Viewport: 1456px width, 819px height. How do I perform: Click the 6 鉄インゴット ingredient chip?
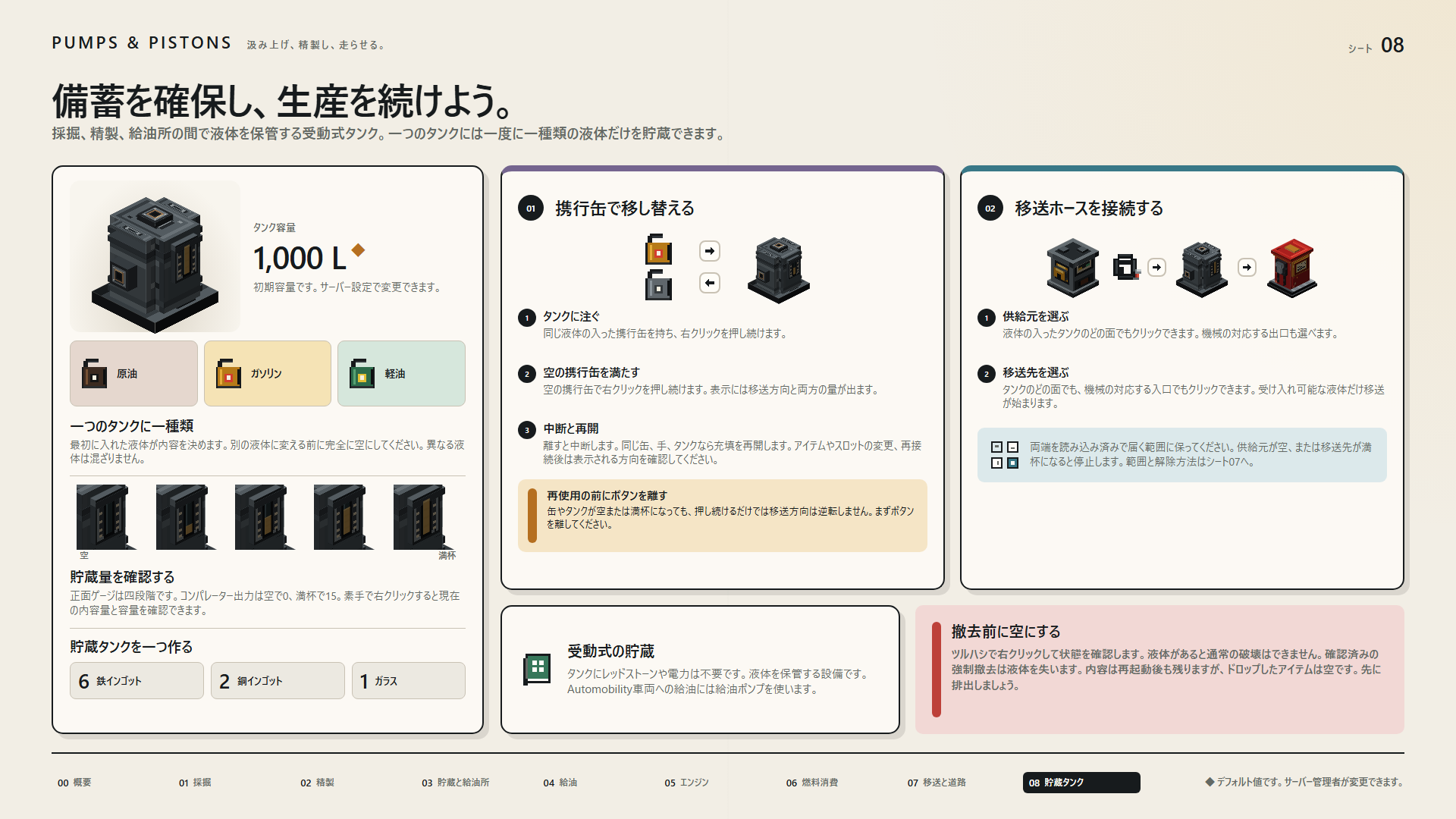136,681
